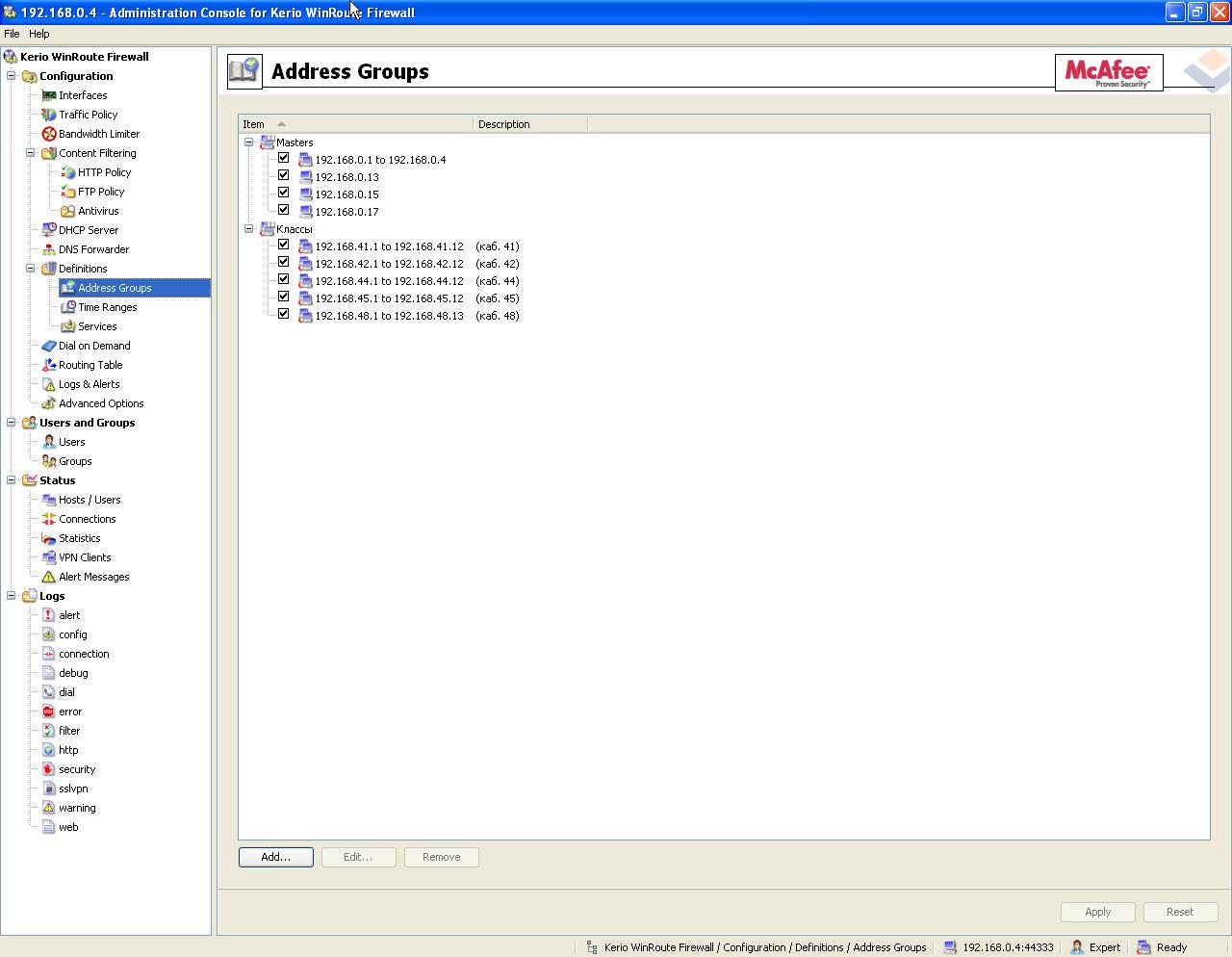
Task: Click the security log icon
Action: [x=48, y=769]
